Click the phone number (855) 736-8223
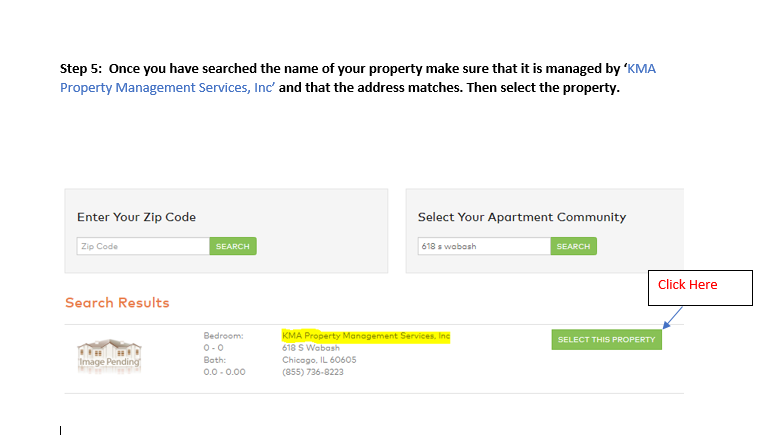The width and height of the screenshot is (769, 435). tap(312, 372)
